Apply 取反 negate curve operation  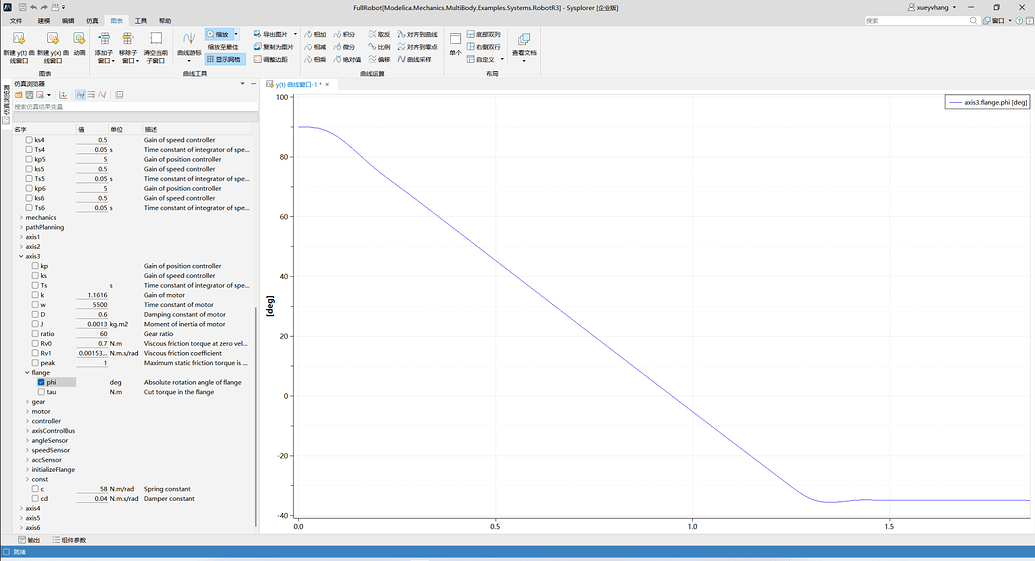point(380,34)
